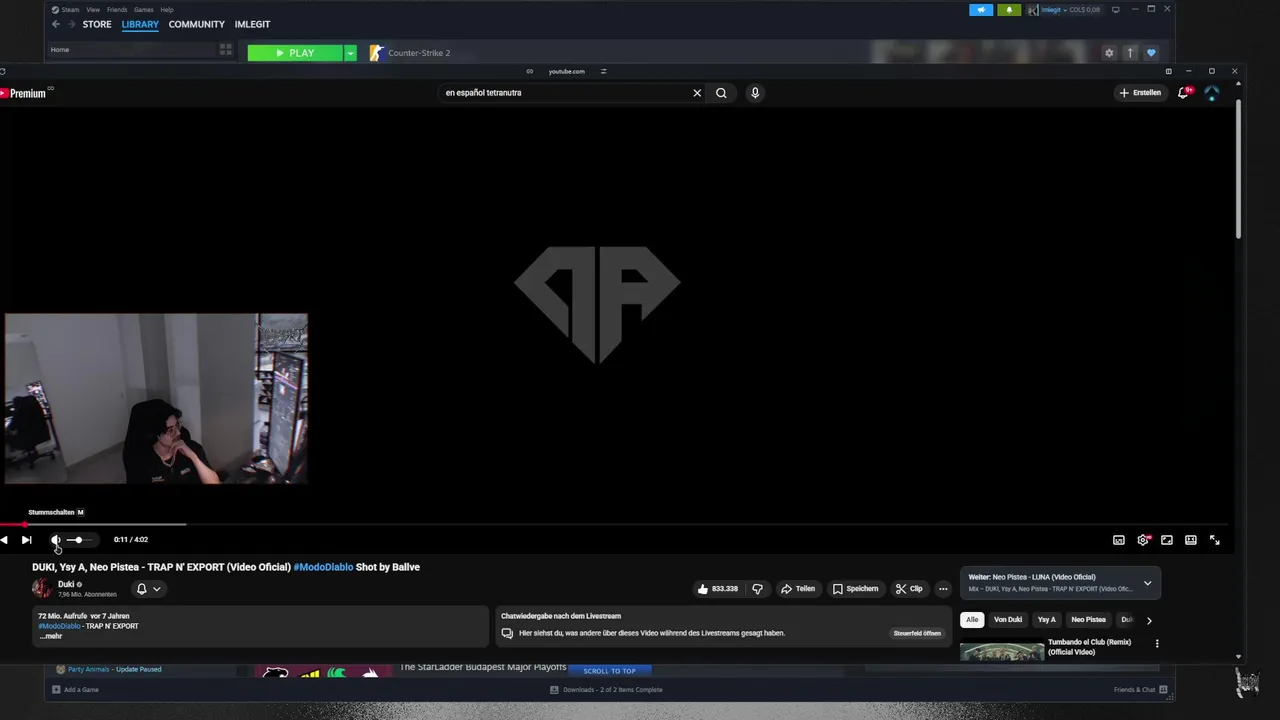Seek on the video progress bar

[612, 524]
